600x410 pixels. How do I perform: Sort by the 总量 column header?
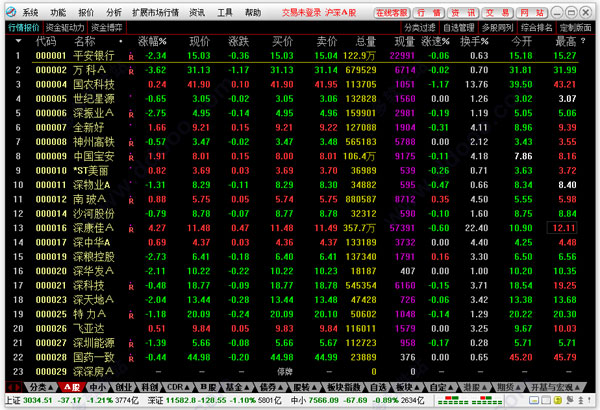pyautogui.click(x=365, y=41)
